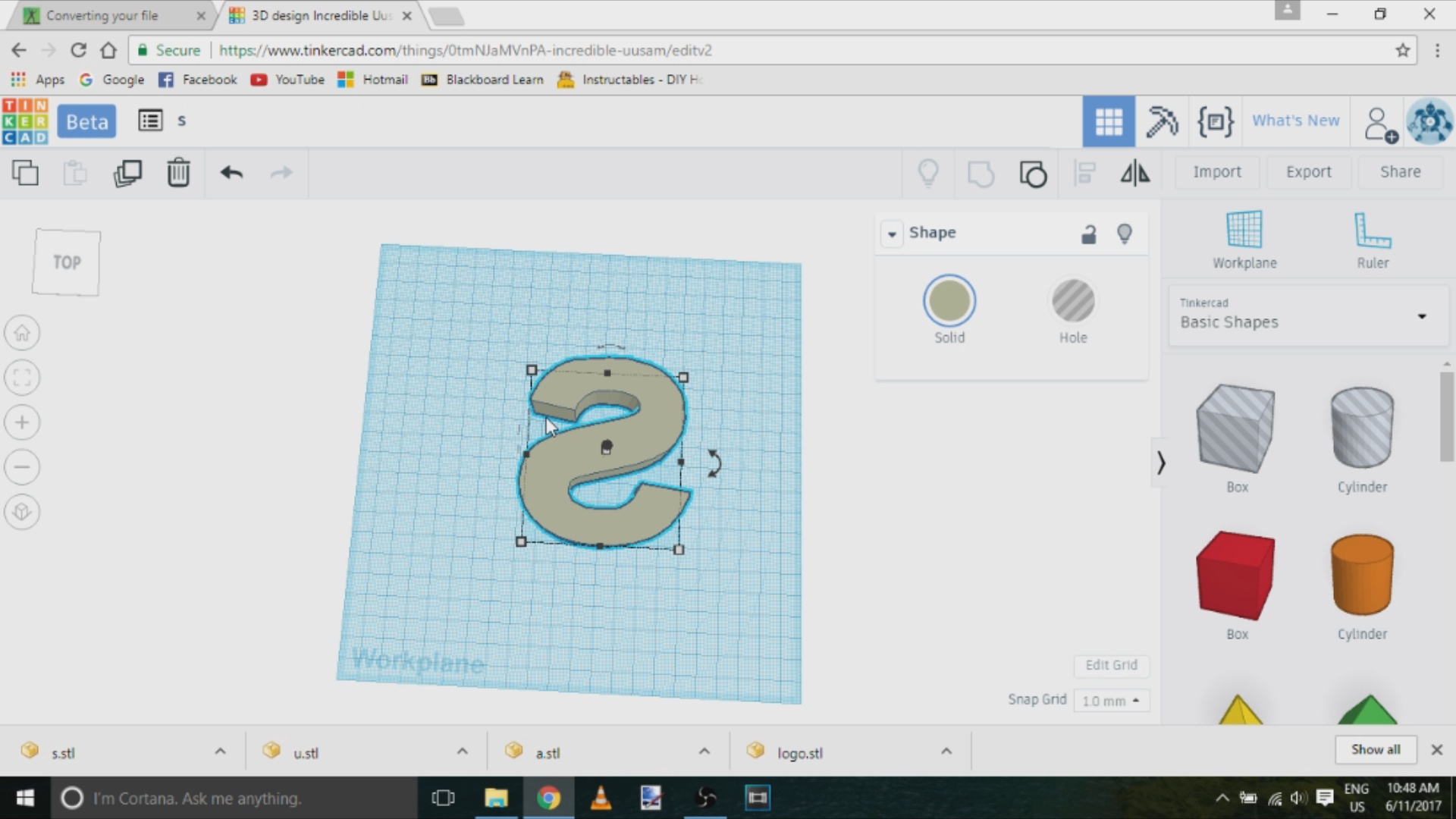Toggle shape visibility lightbulb in Shape panel
Viewport: 1456px width, 819px height.
tap(1125, 234)
